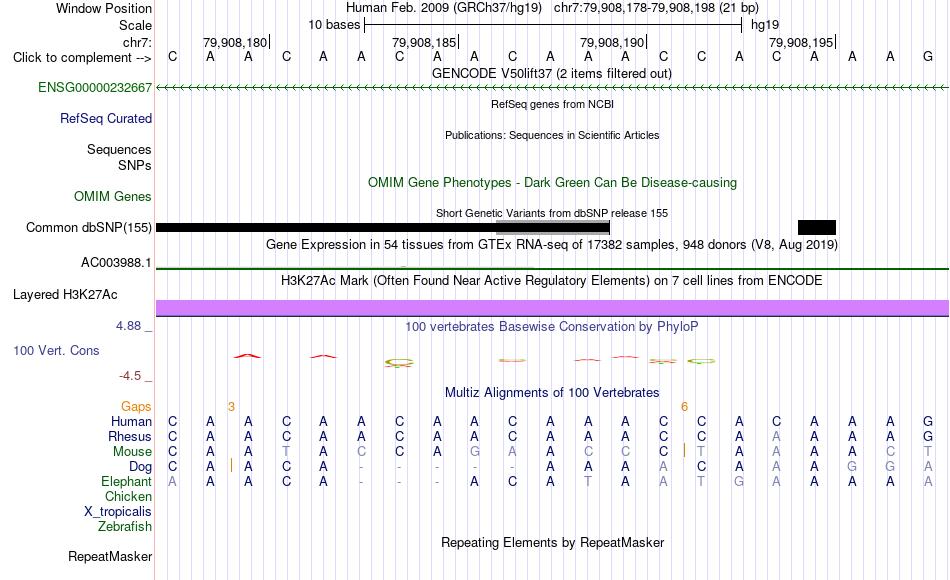Click the purple H3K27Ac signal bar
950x580 pixels.
[552, 308]
